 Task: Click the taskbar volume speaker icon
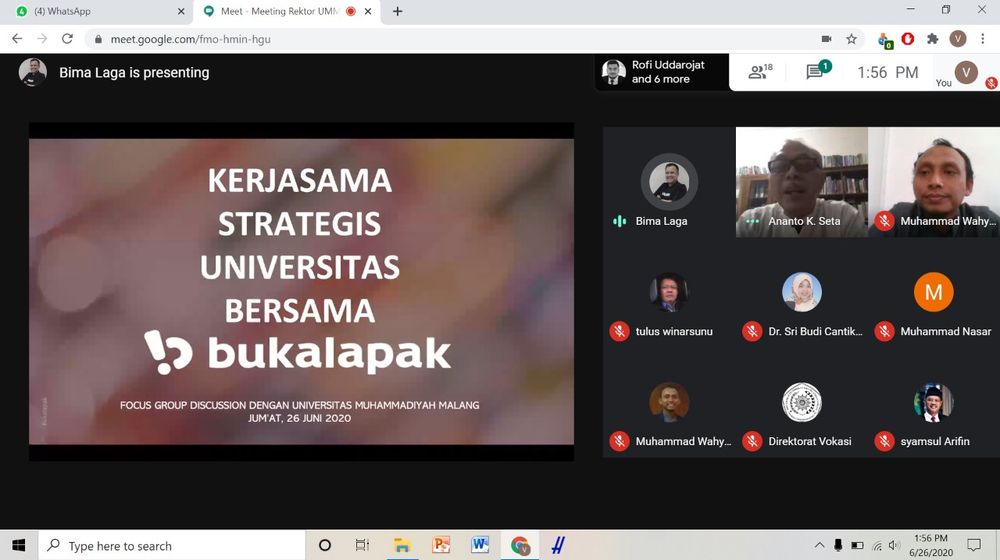[x=894, y=545]
